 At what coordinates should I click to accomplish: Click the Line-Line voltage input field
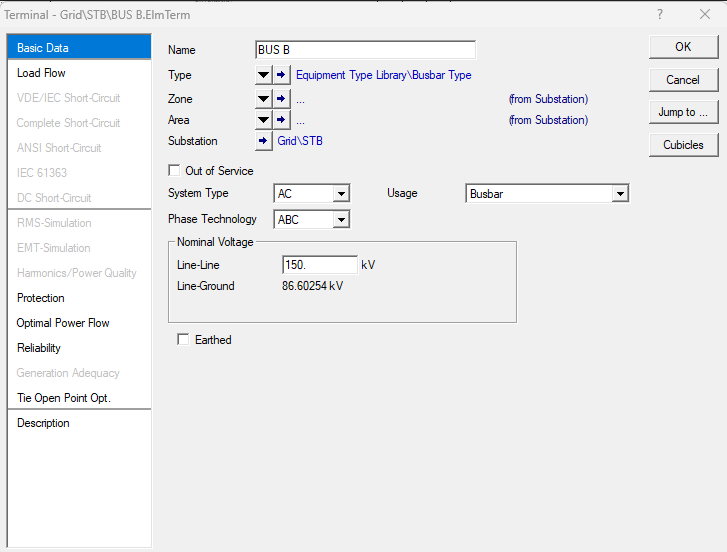point(320,265)
